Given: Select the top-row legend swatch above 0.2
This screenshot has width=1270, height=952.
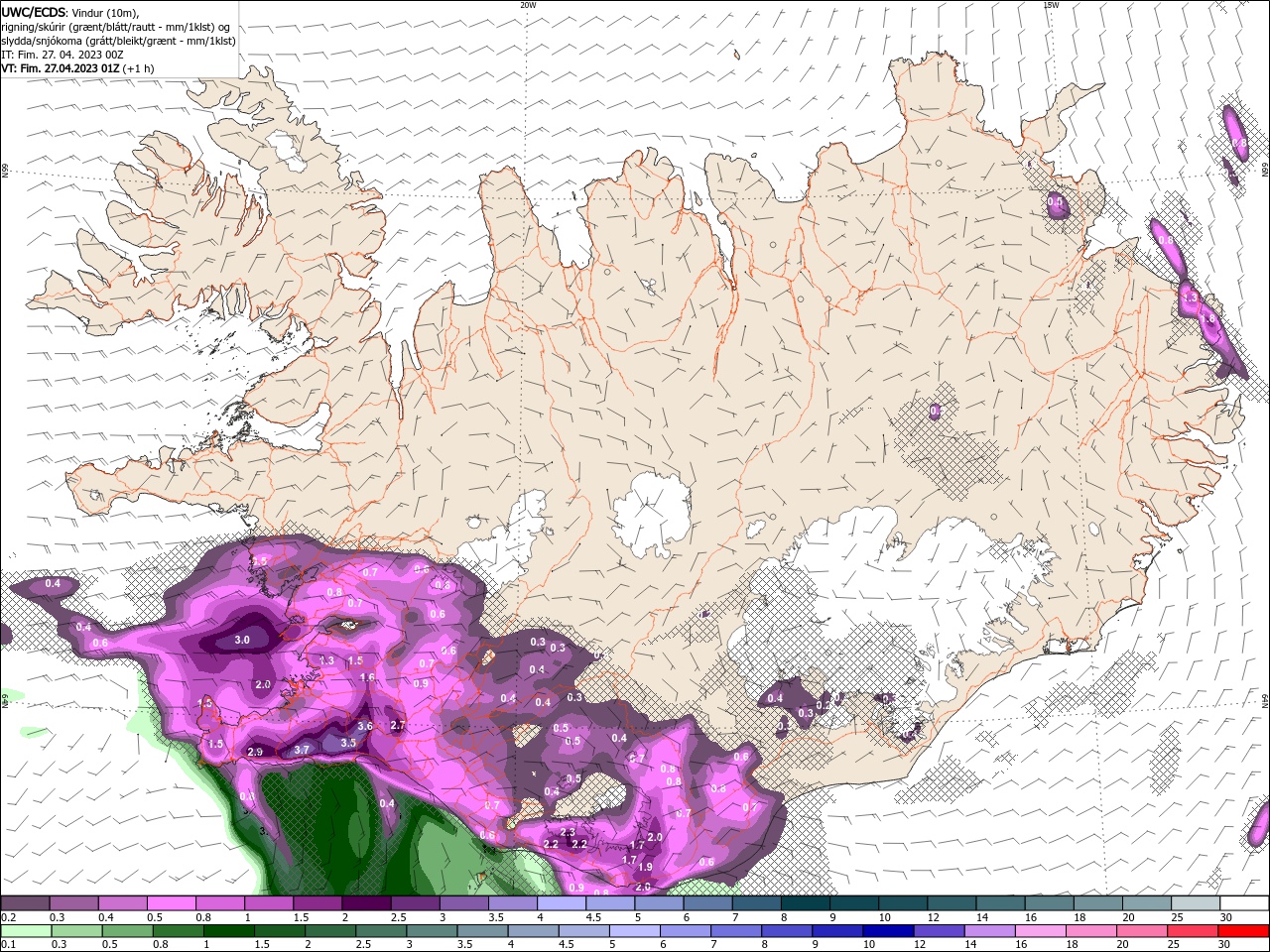Looking at the screenshot, I should coord(25,903).
